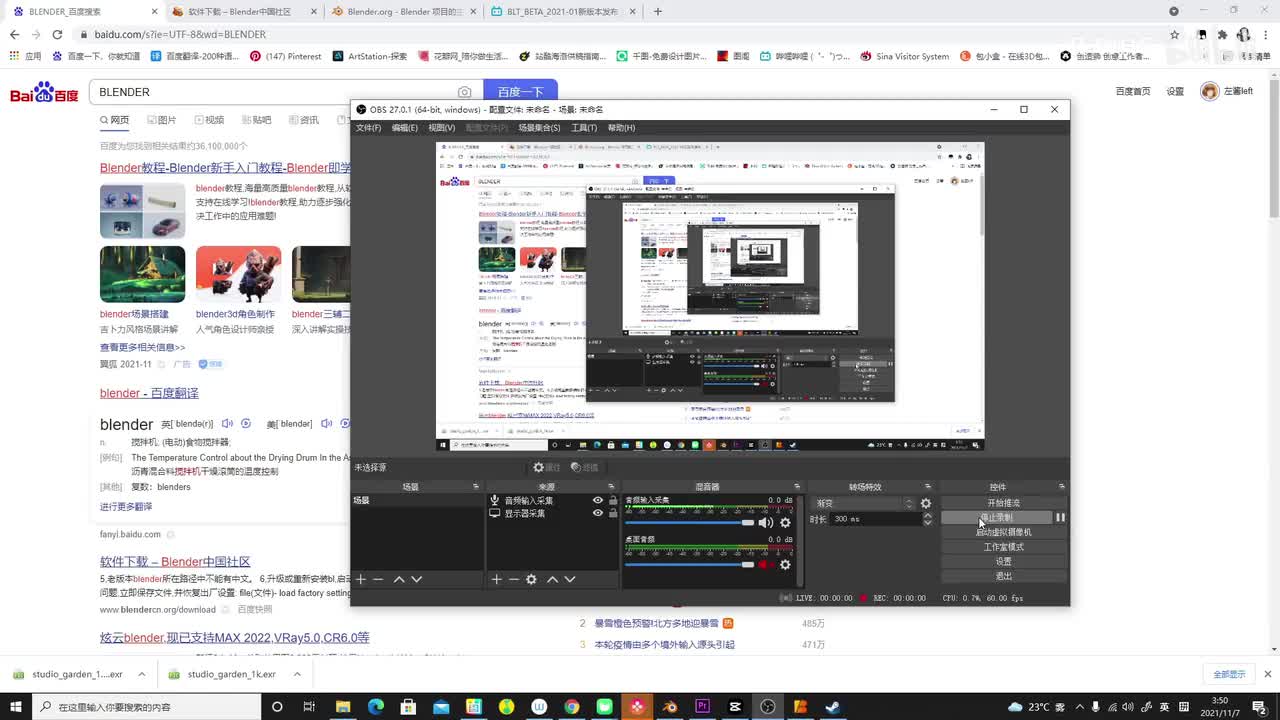Click 启动虚拟摄像机 virtual camera button
The image size is (1280, 720).
click(x=1004, y=532)
